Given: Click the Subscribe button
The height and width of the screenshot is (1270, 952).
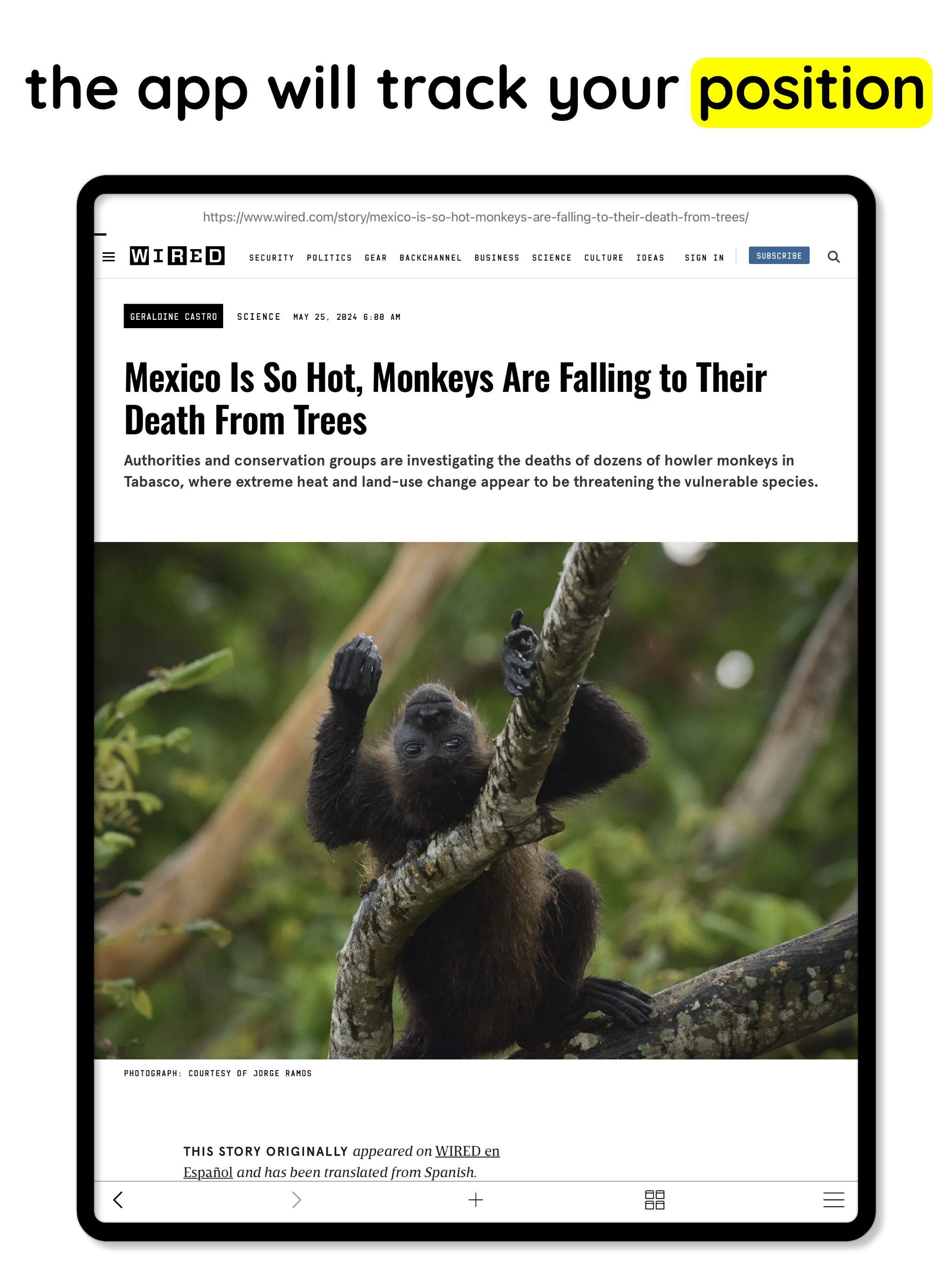Looking at the screenshot, I should [779, 256].
